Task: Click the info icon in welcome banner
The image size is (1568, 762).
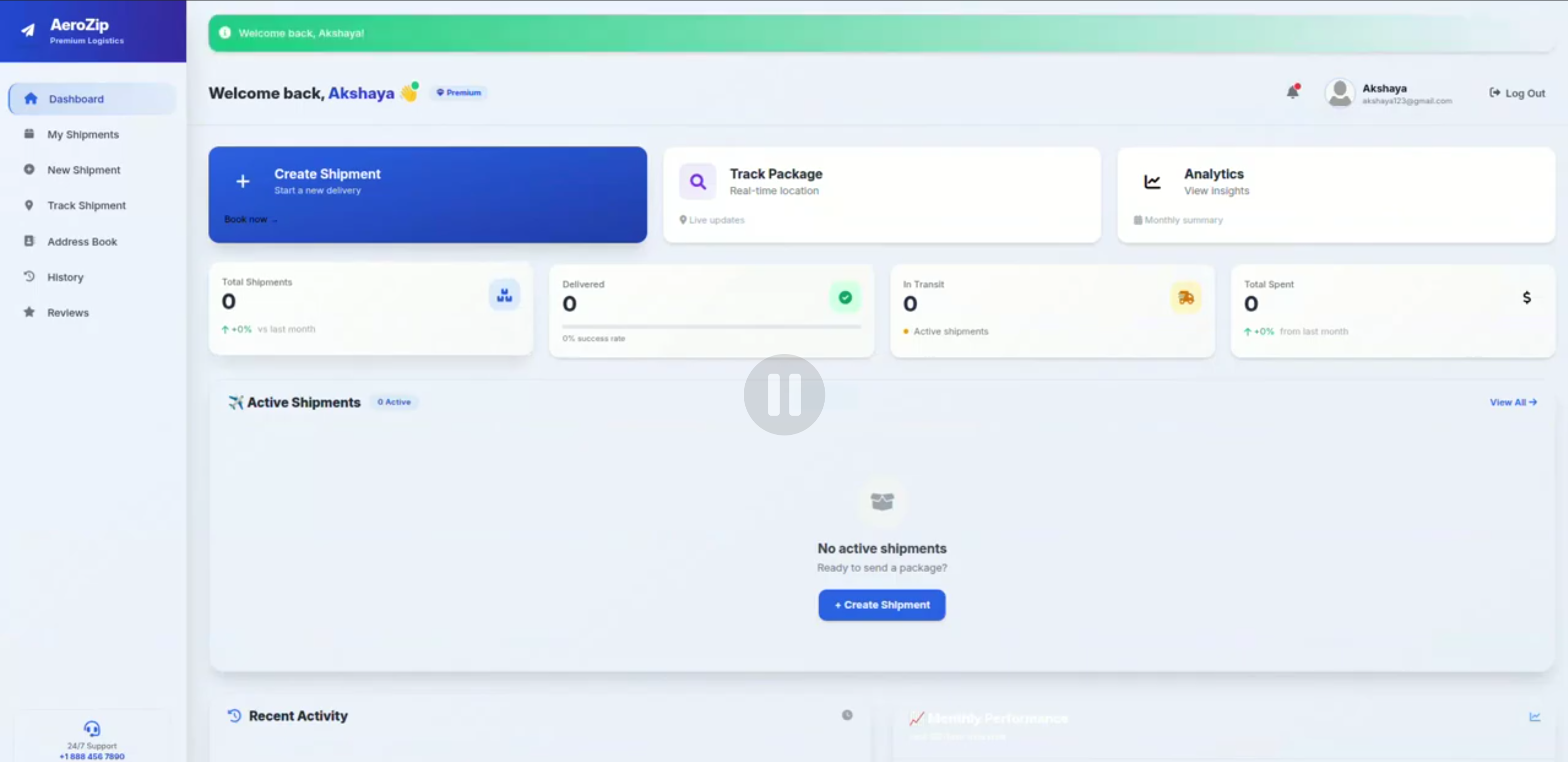Action: (225, 33)
